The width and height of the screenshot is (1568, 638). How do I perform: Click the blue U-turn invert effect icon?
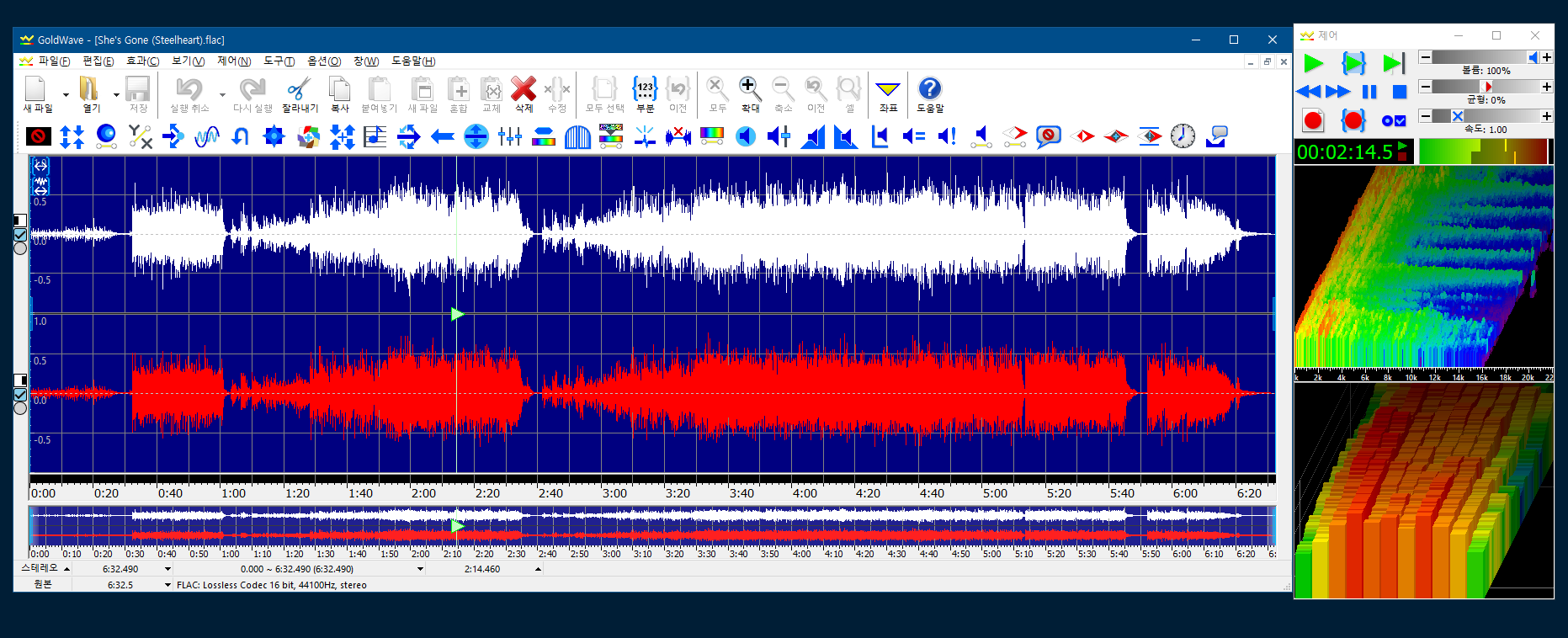click(x=241, y=136)
